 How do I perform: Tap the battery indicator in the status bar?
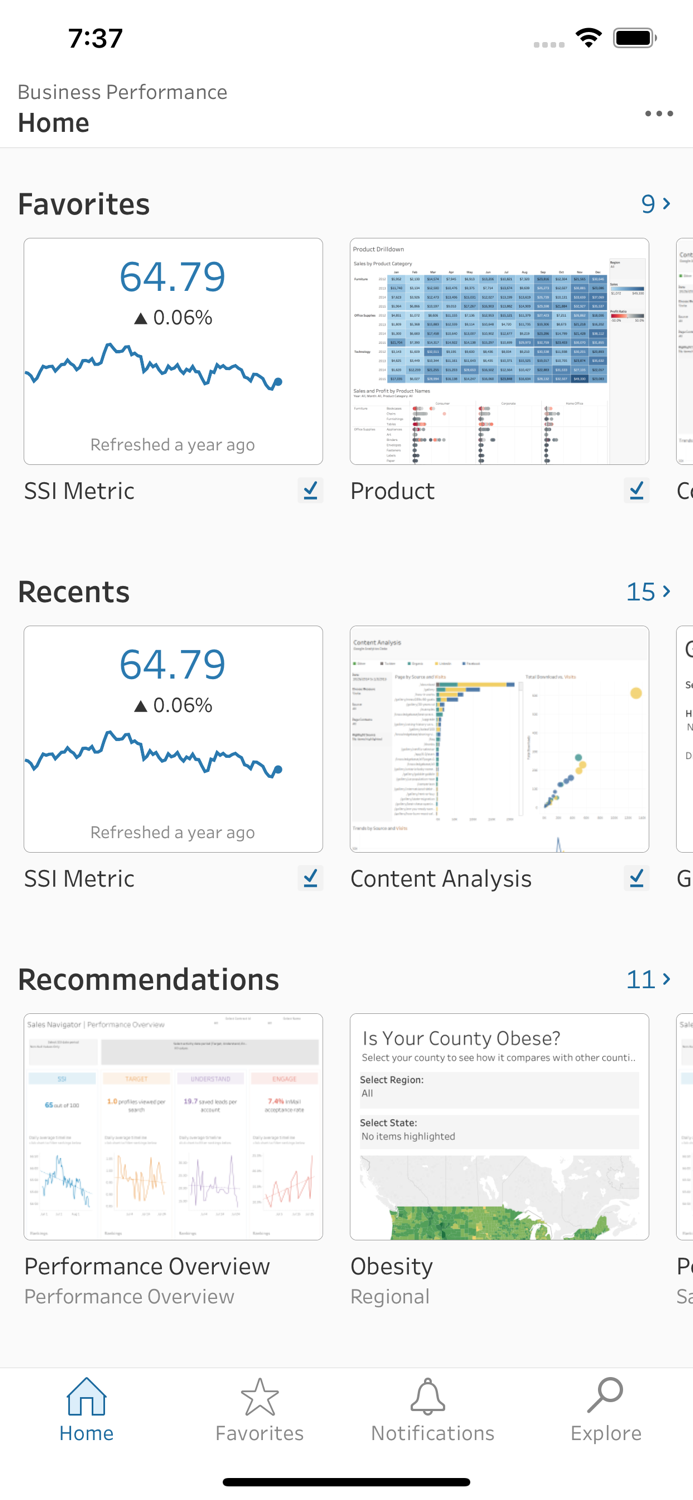click(x=634, y=37)
